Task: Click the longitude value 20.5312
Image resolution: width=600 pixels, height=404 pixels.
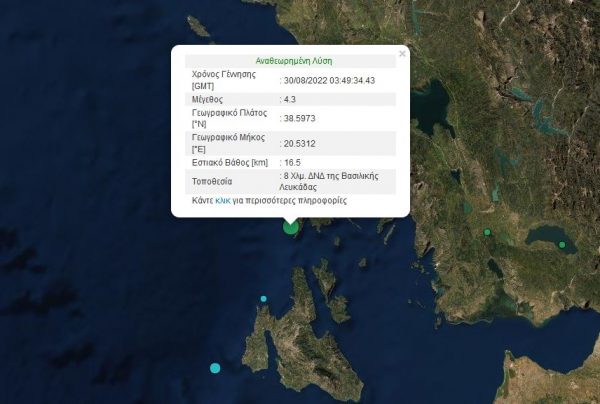Action: [x=301, y=142]
